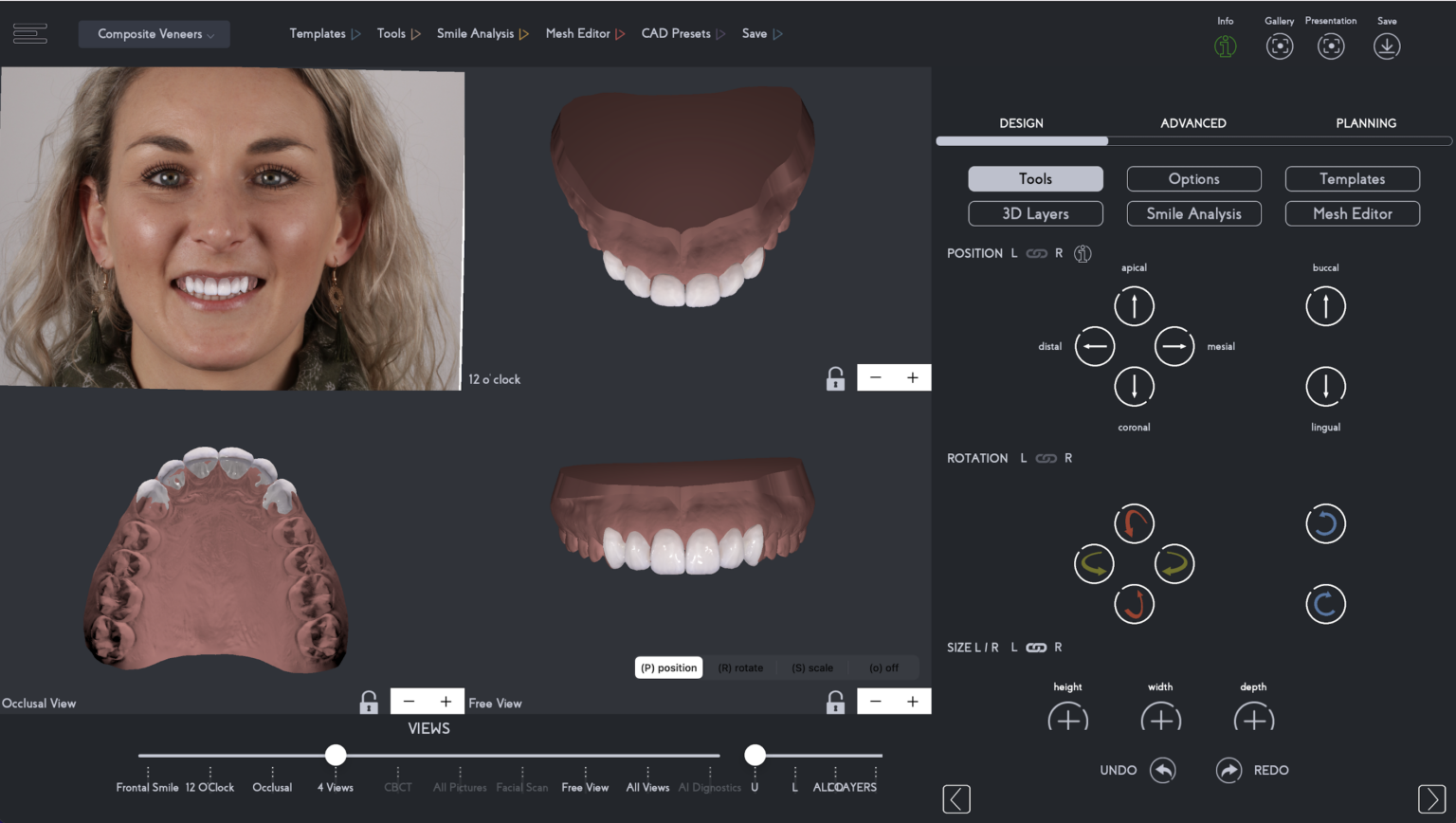This screenshot has height=823, width=1456.
Task: Open the hamburger menu top left
Action: pos(29,32)
